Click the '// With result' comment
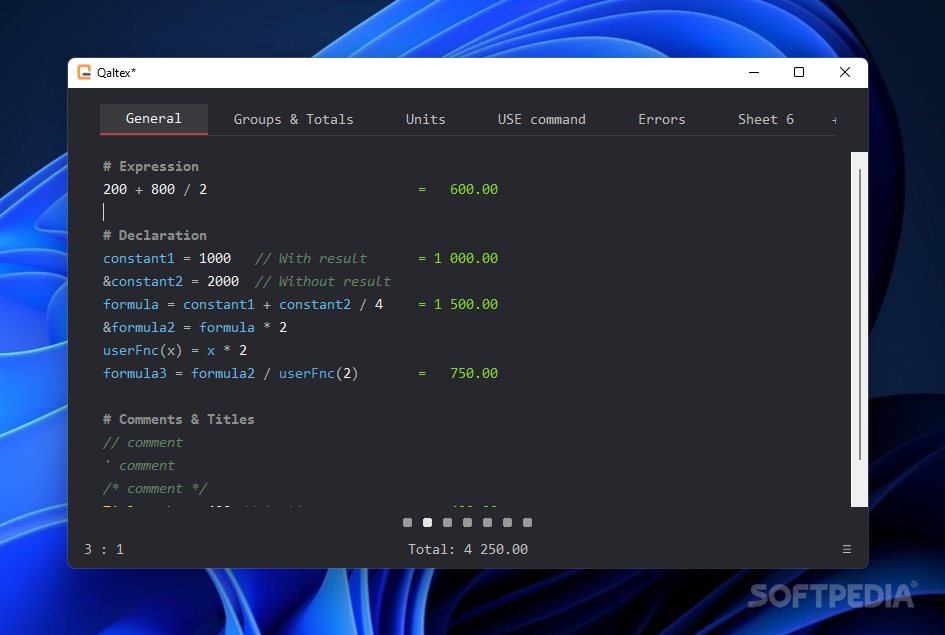The image size is (945, 635). click(x=310, y=258)
